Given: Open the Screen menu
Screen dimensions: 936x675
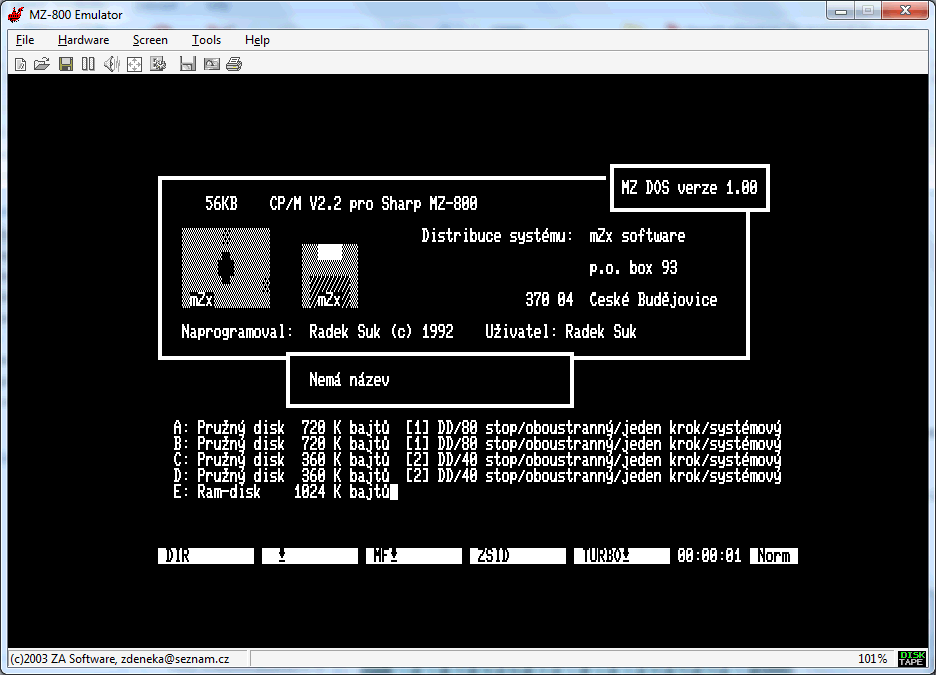Looking at the screenshot, I should tap(150, 40).
